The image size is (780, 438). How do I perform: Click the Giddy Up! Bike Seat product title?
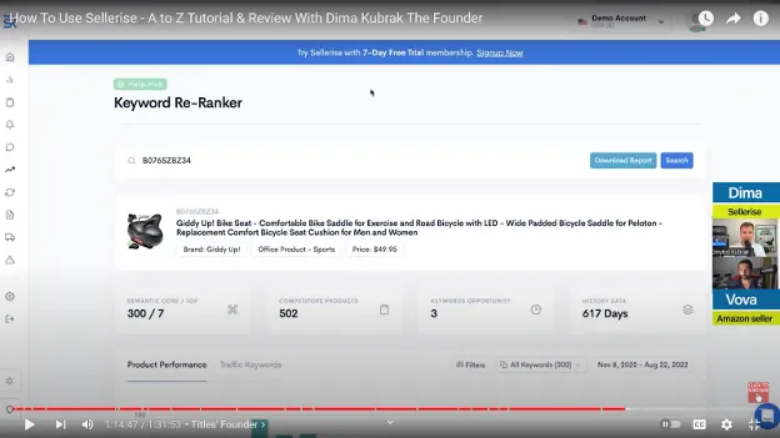(x=419, y=228)
